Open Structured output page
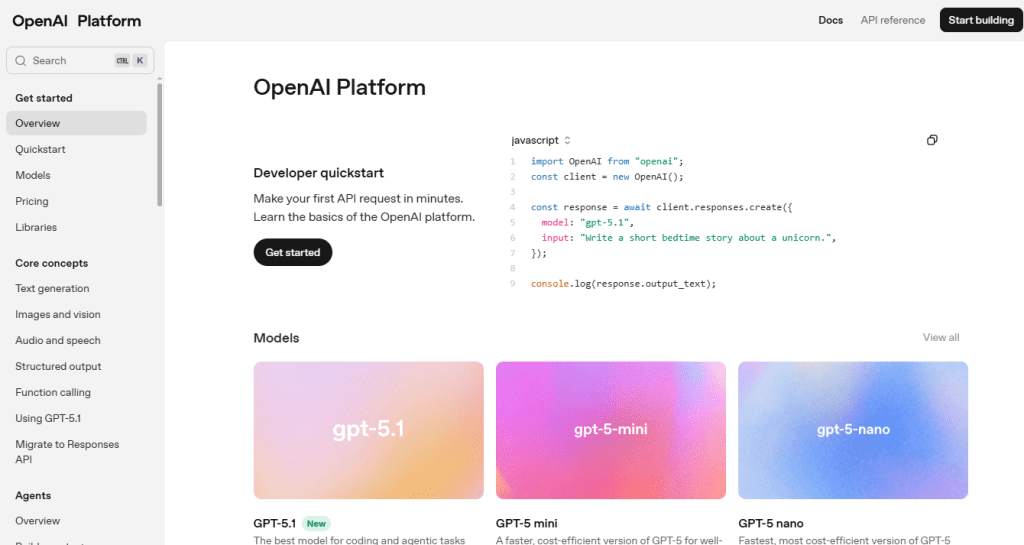 [58, 367]
